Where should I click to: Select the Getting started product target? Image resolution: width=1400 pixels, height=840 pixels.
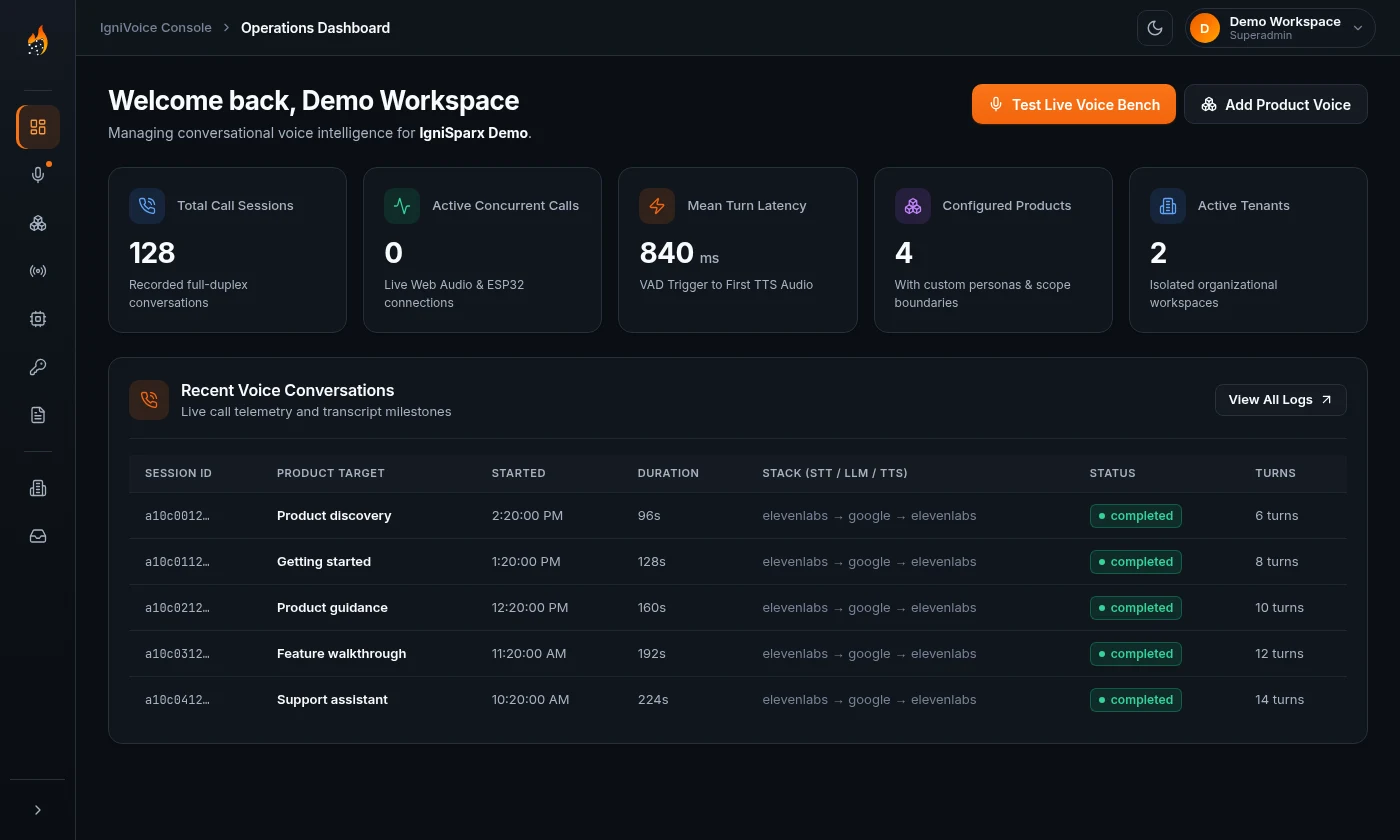(x=324, y=562)
